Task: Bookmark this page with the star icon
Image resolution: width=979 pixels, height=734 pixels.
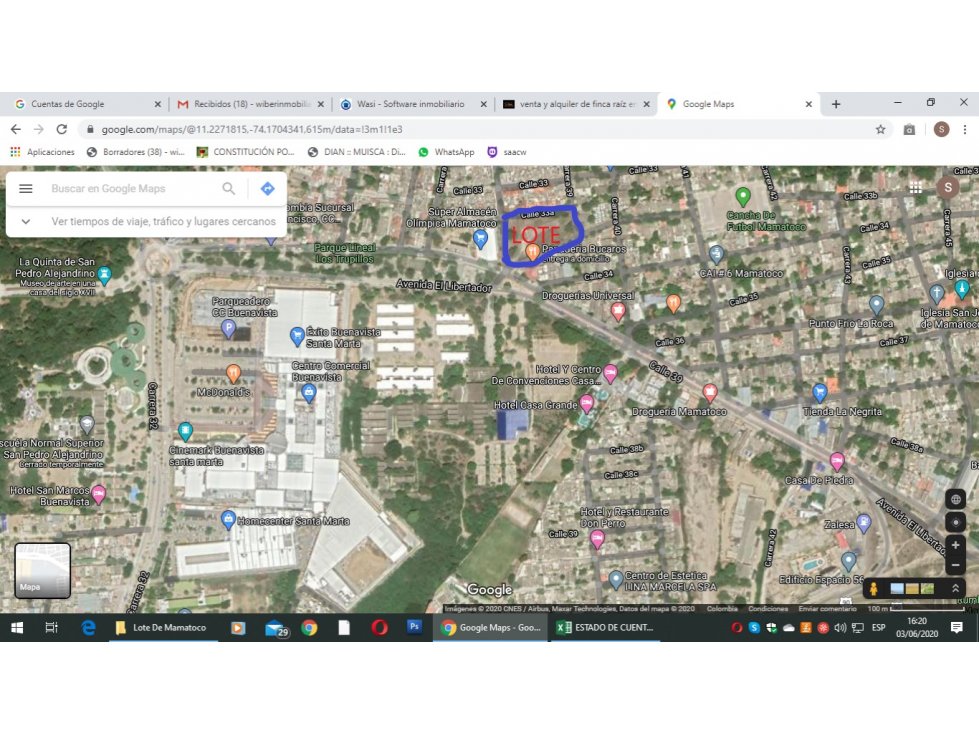Action: click(880, 129)
